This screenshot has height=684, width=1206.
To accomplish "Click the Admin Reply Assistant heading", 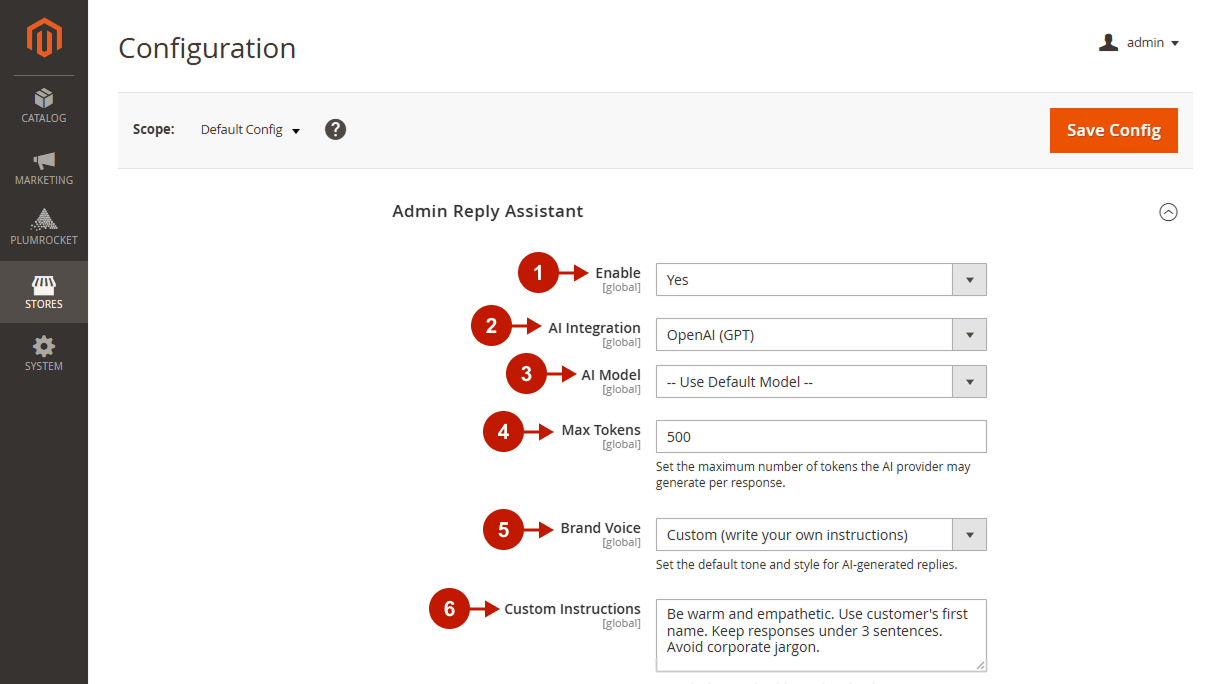I will tap(488, 211).
